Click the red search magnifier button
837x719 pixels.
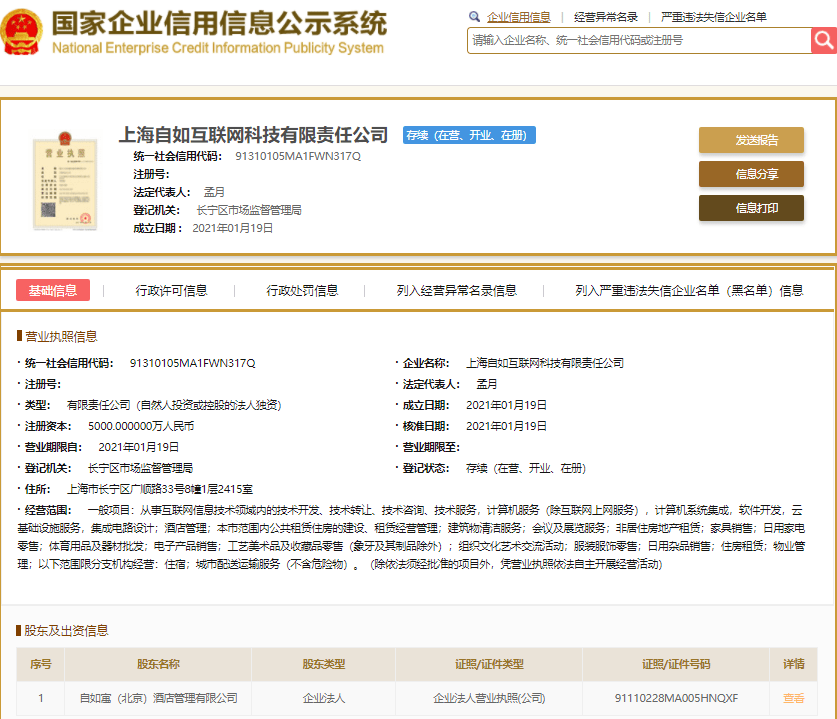[x=824, y=40]
